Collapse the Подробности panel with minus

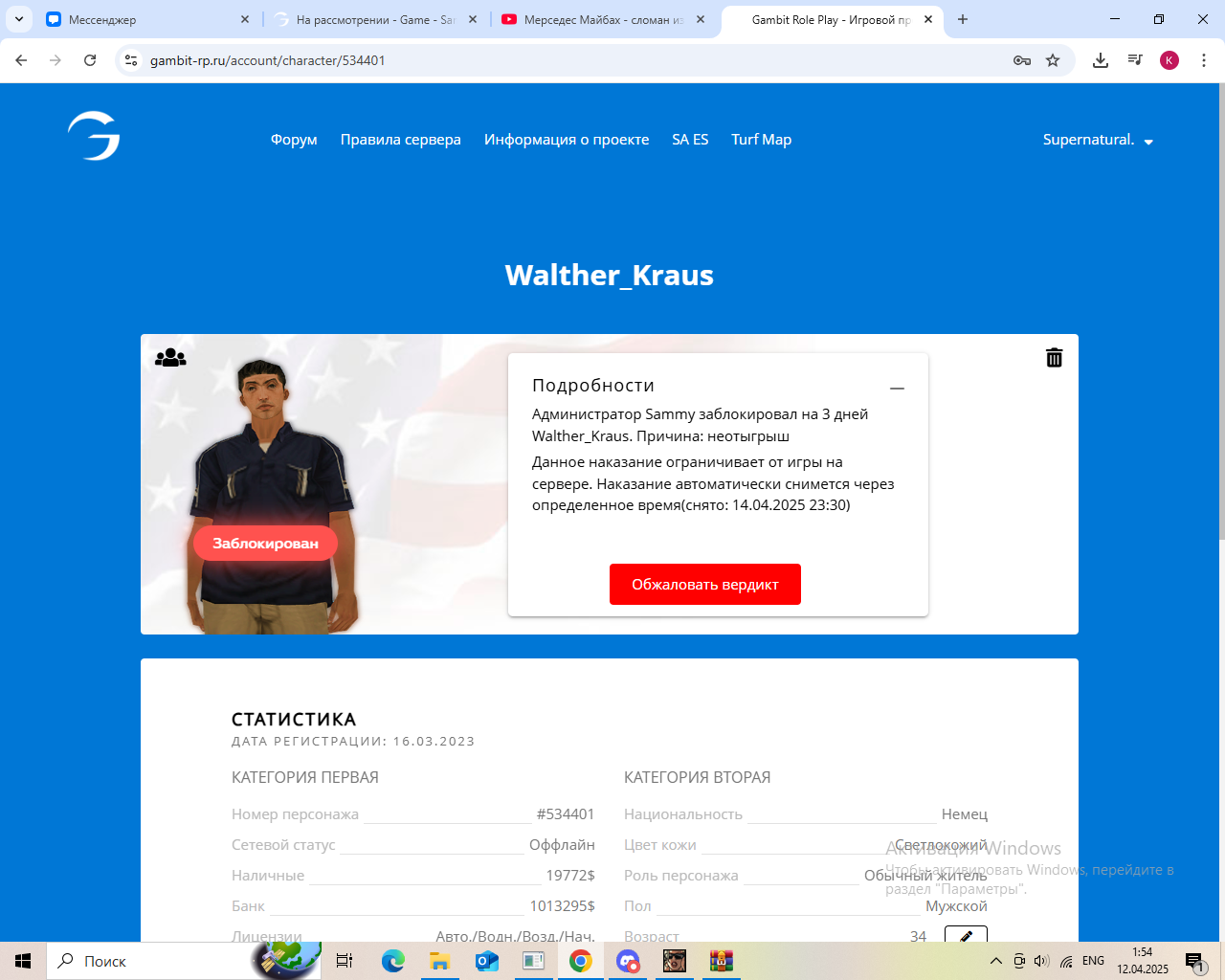point(897,389)
